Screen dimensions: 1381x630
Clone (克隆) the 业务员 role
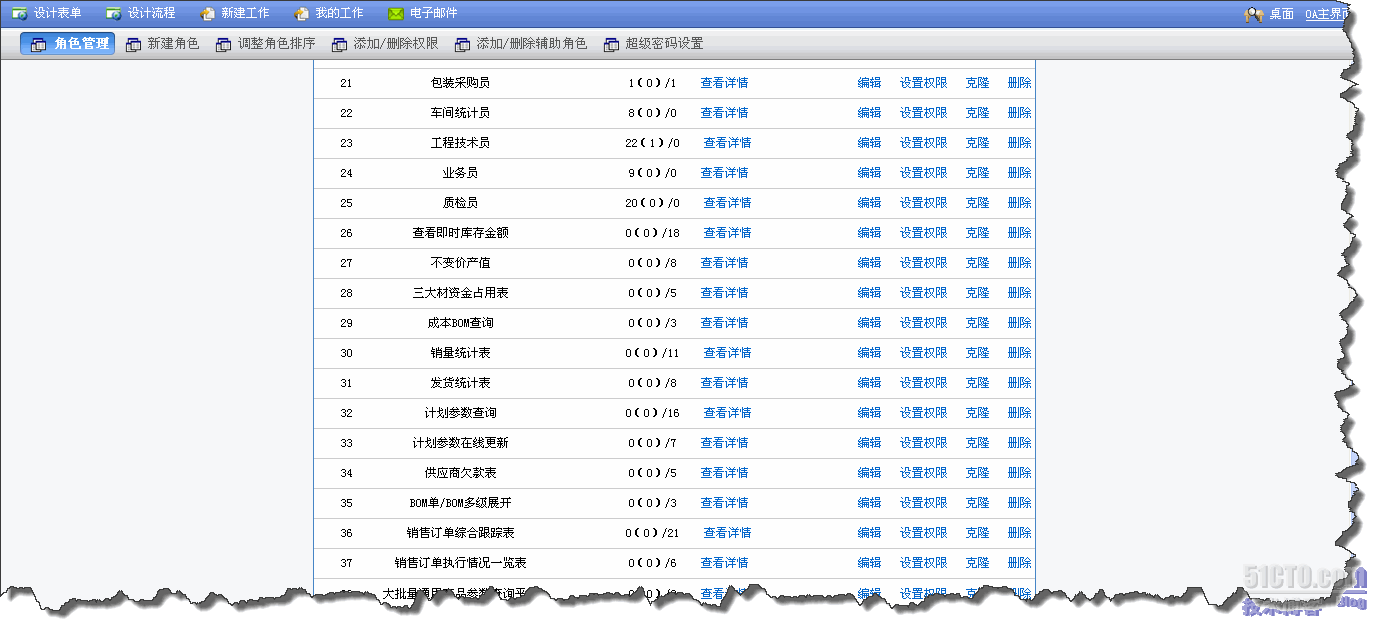(x=977, y=173)
